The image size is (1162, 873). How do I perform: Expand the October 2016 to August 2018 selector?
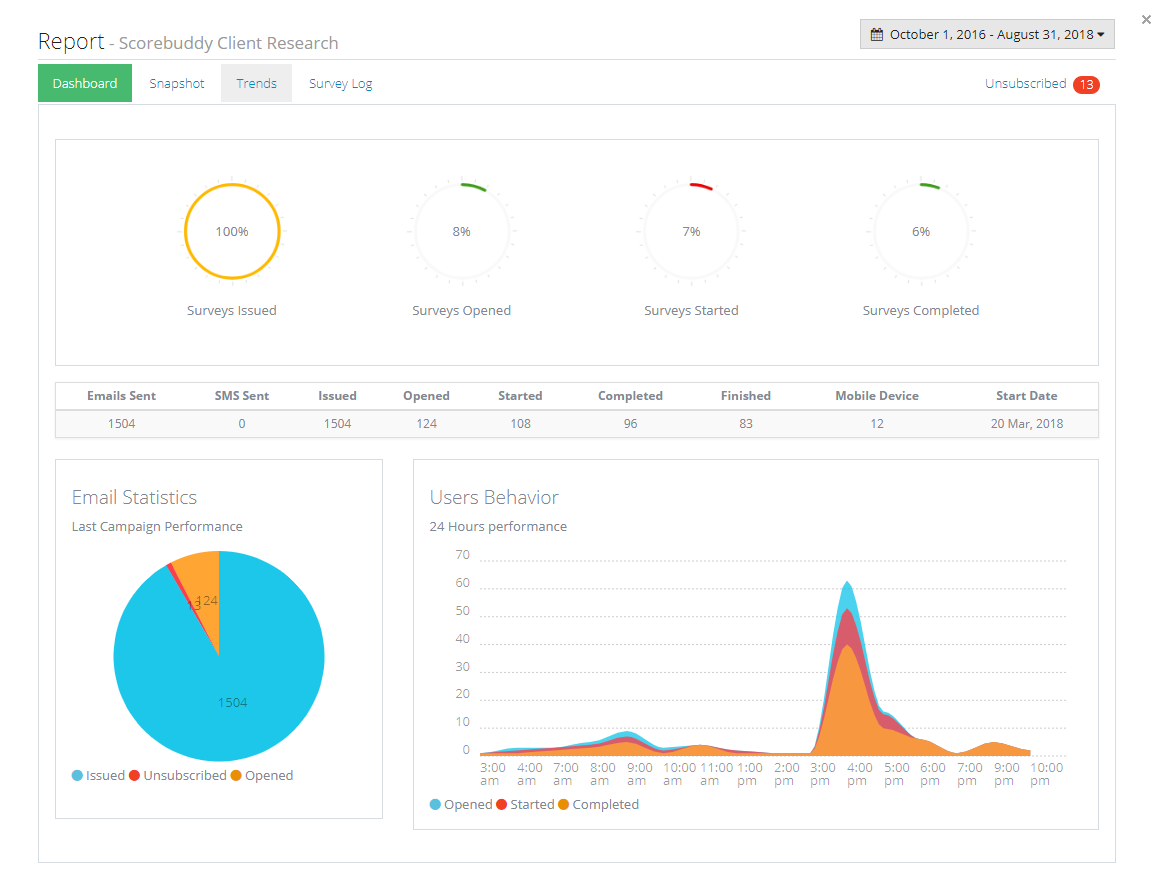pos(987,34)
